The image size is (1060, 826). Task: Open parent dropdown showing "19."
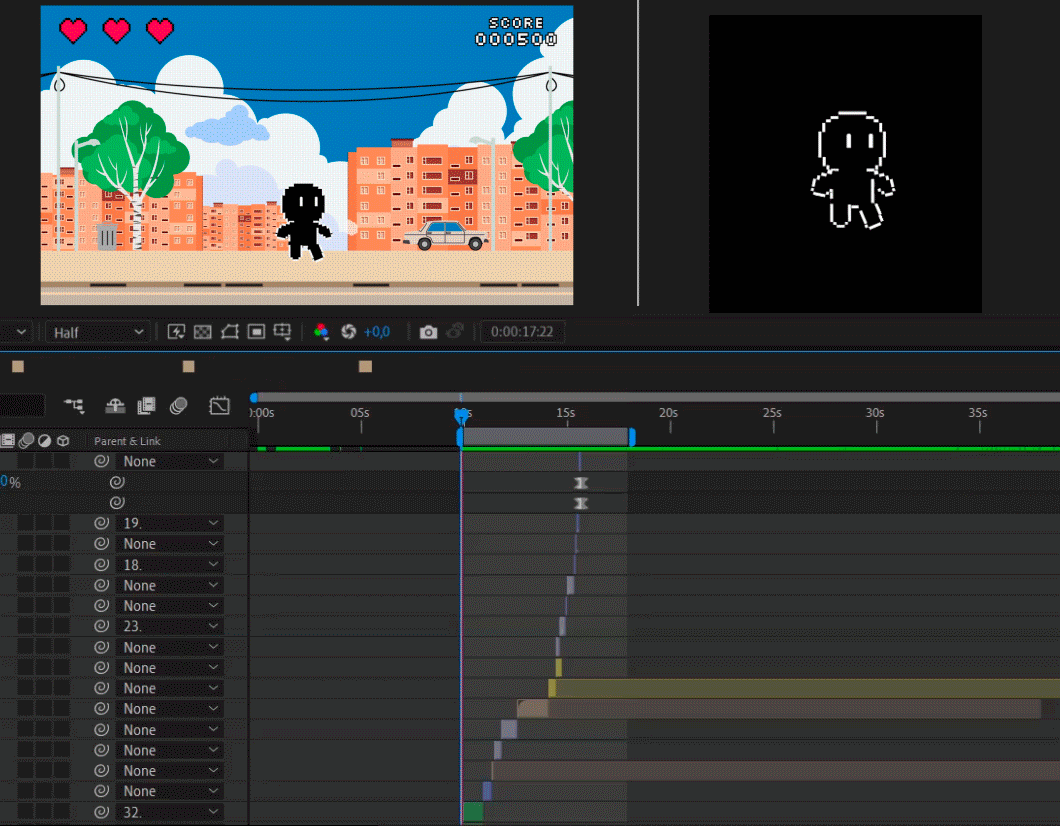pyautogui.click(x=169, y=523)
